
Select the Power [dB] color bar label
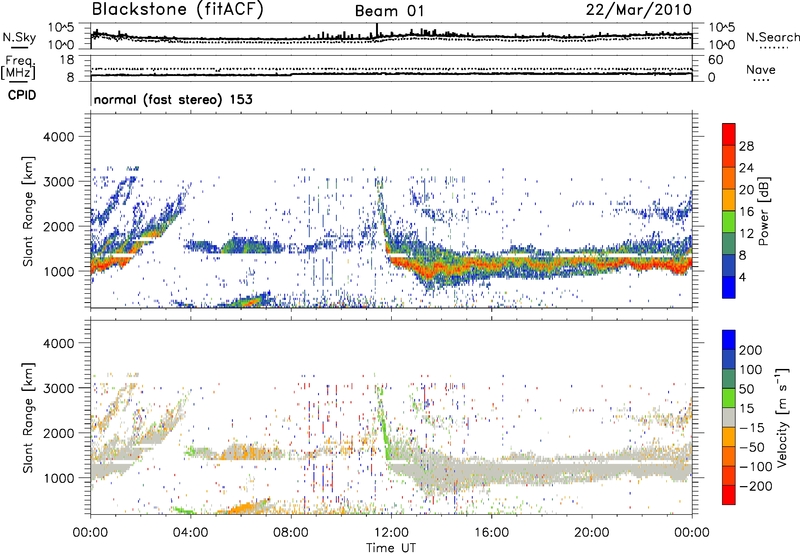click(x=764, y=211)
